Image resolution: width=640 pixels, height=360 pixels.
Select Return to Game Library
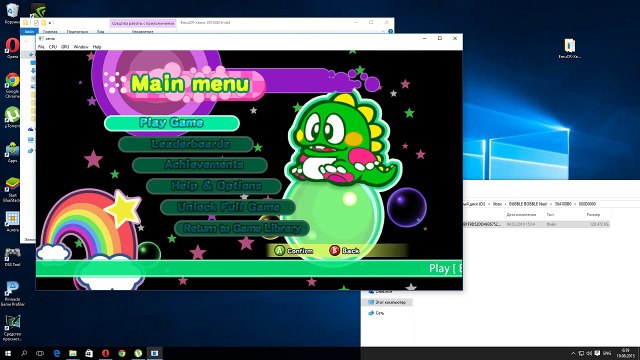242,228
